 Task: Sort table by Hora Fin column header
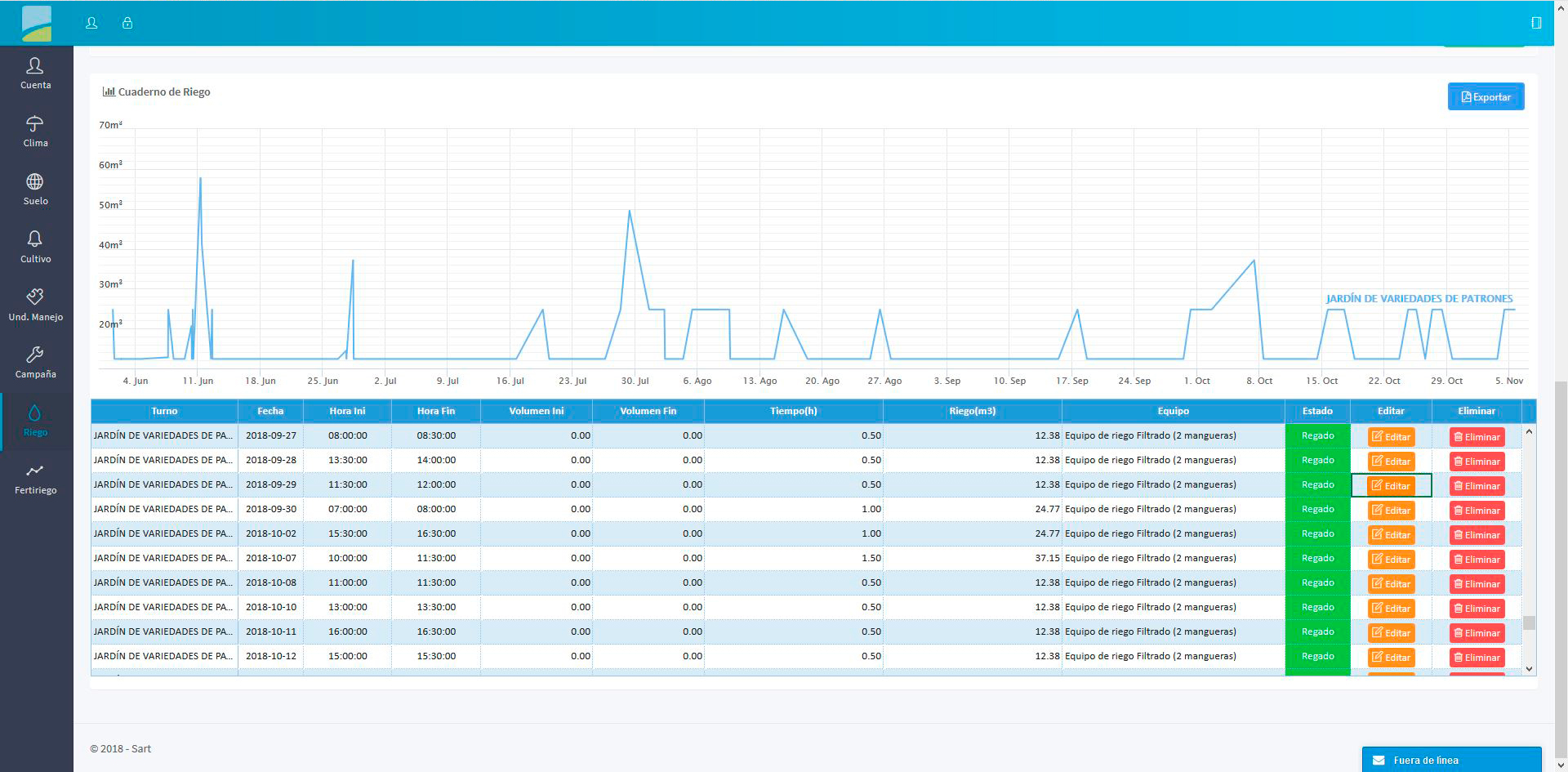[x=436, y=411]
